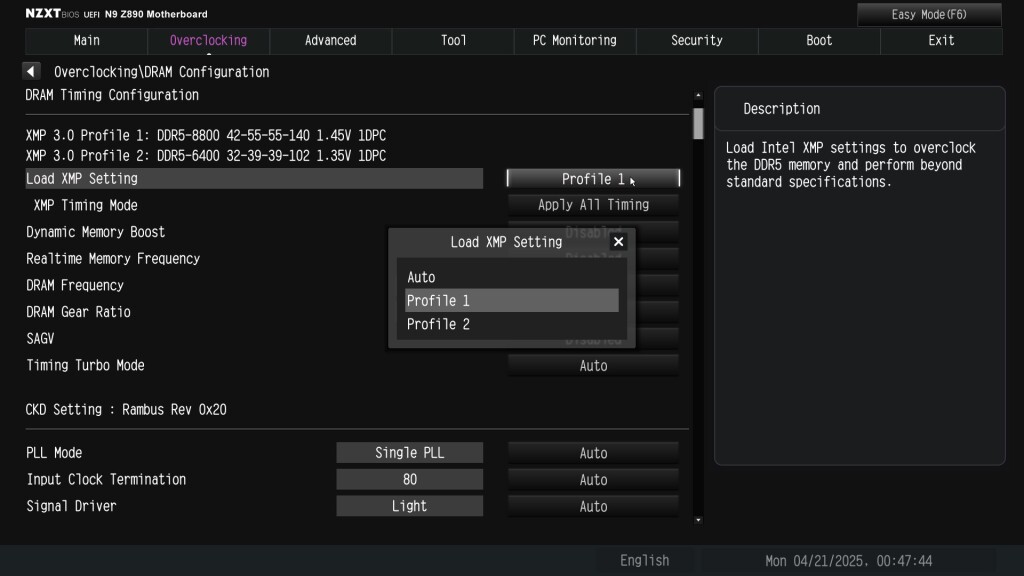Click the vertical scrollbar thumb

pos(698,123)
